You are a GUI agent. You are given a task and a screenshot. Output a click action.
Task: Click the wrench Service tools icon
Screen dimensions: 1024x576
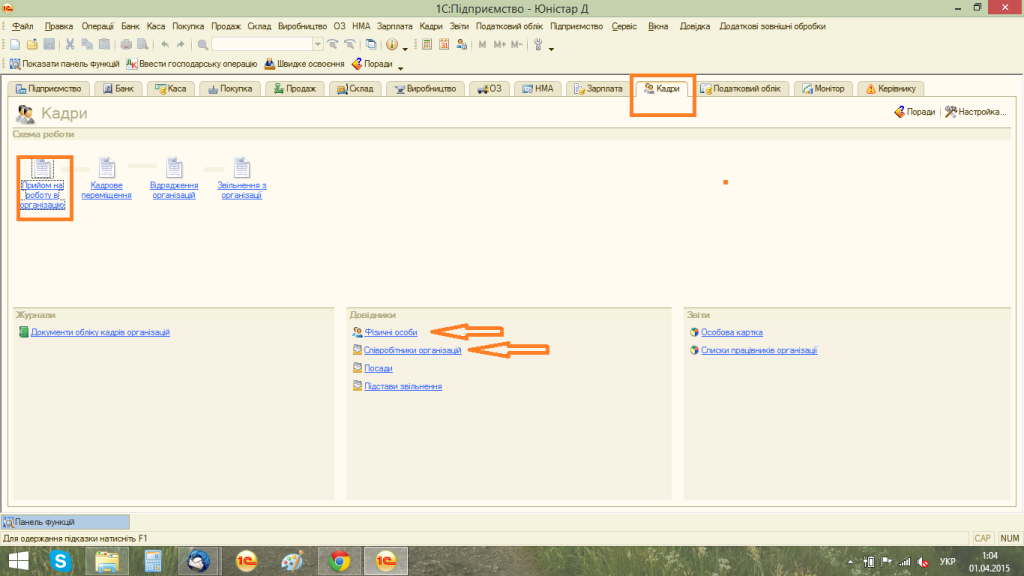coord(538,44)
